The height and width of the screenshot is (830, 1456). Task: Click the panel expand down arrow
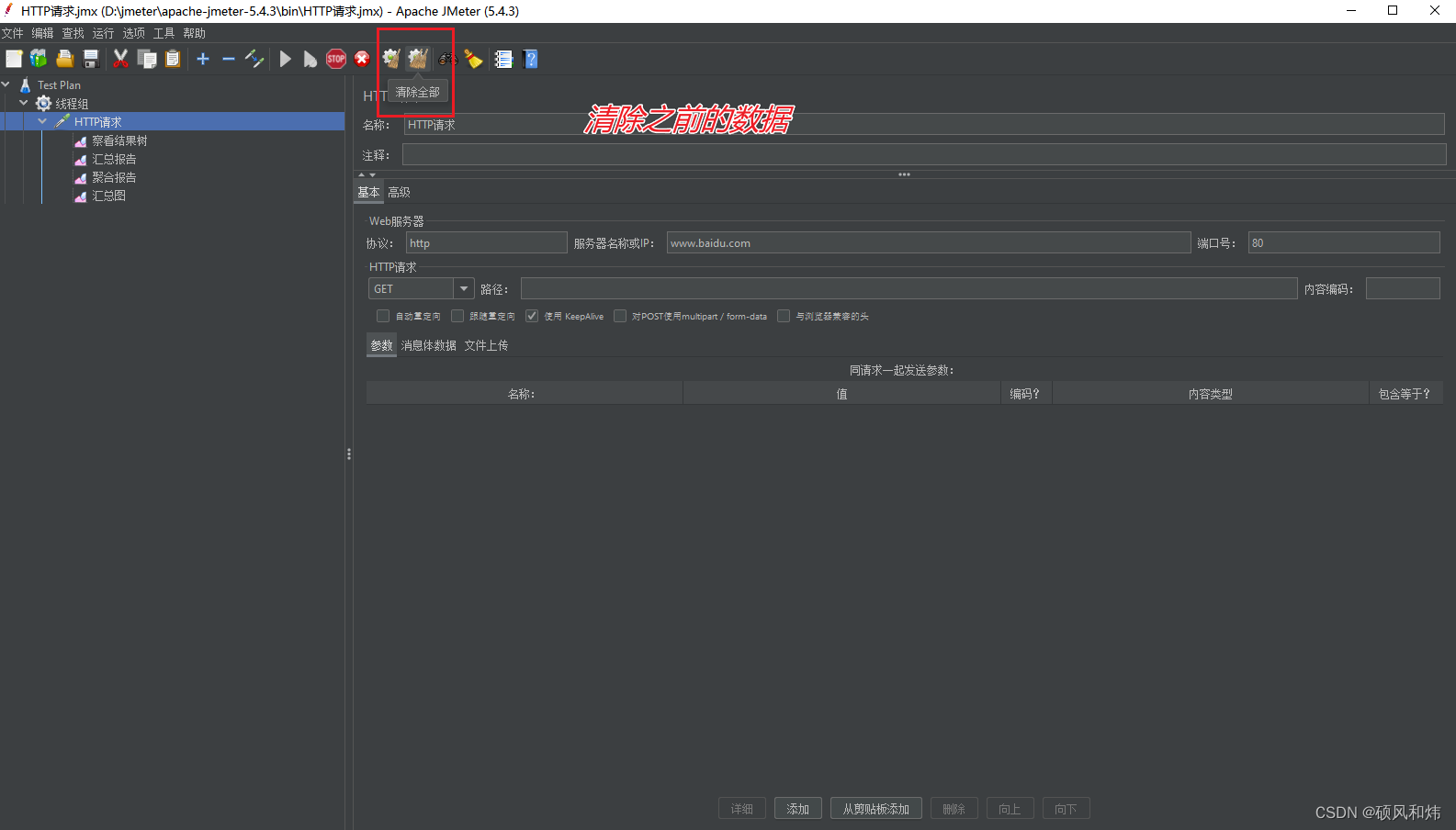pos(372,174)
